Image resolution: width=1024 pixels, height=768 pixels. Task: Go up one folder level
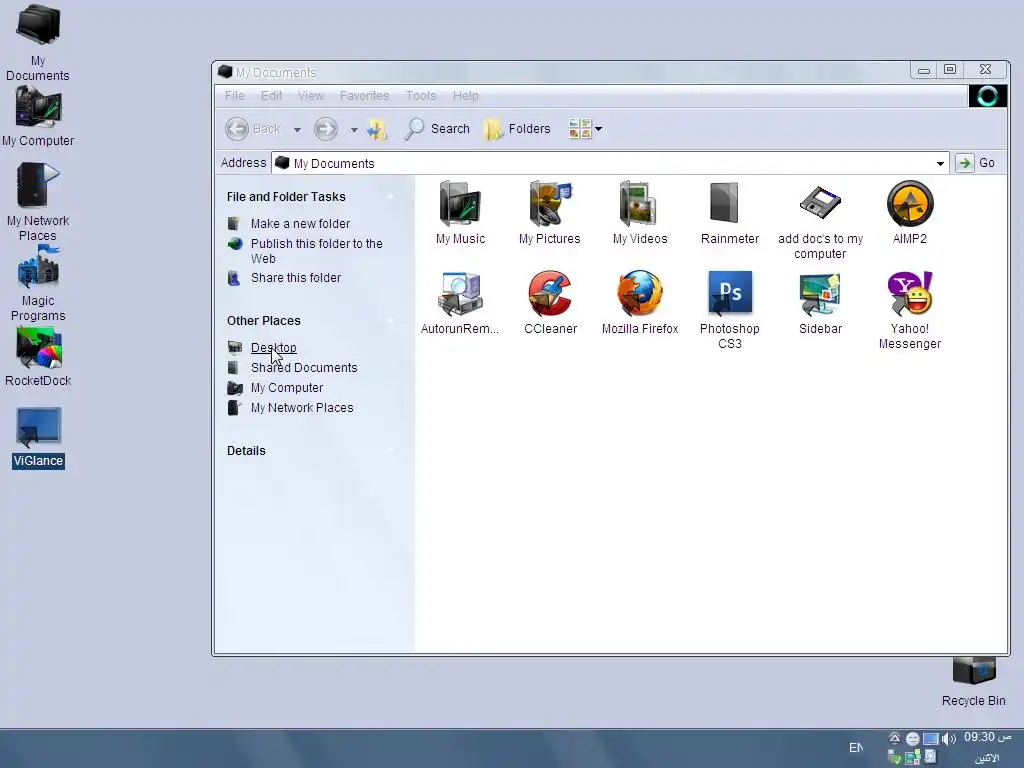pos(377,129)
